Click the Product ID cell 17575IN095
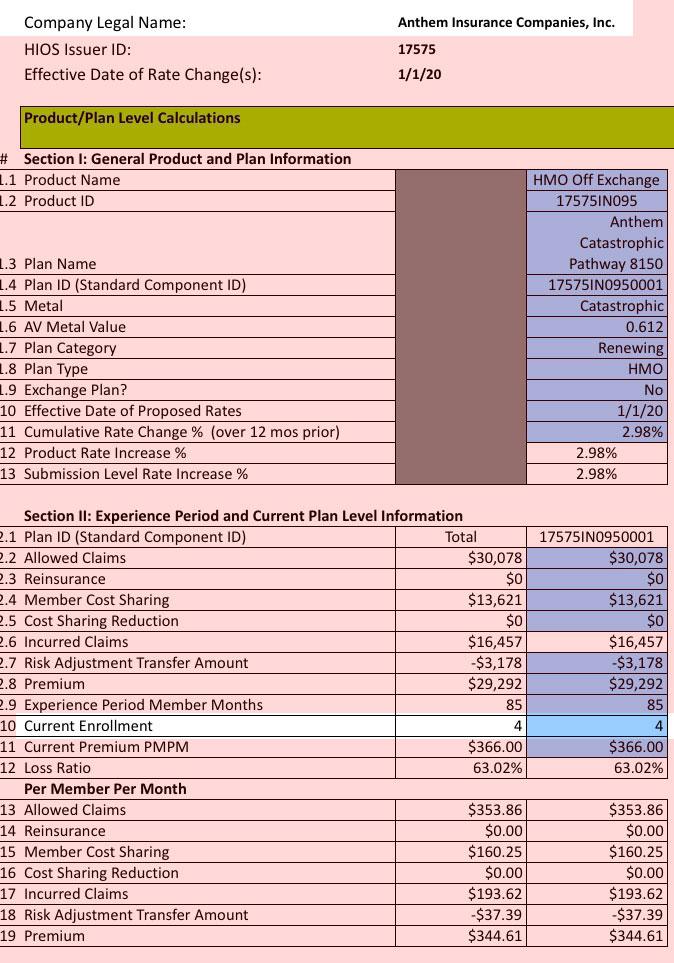674x963 pixels. click(596, 201)
